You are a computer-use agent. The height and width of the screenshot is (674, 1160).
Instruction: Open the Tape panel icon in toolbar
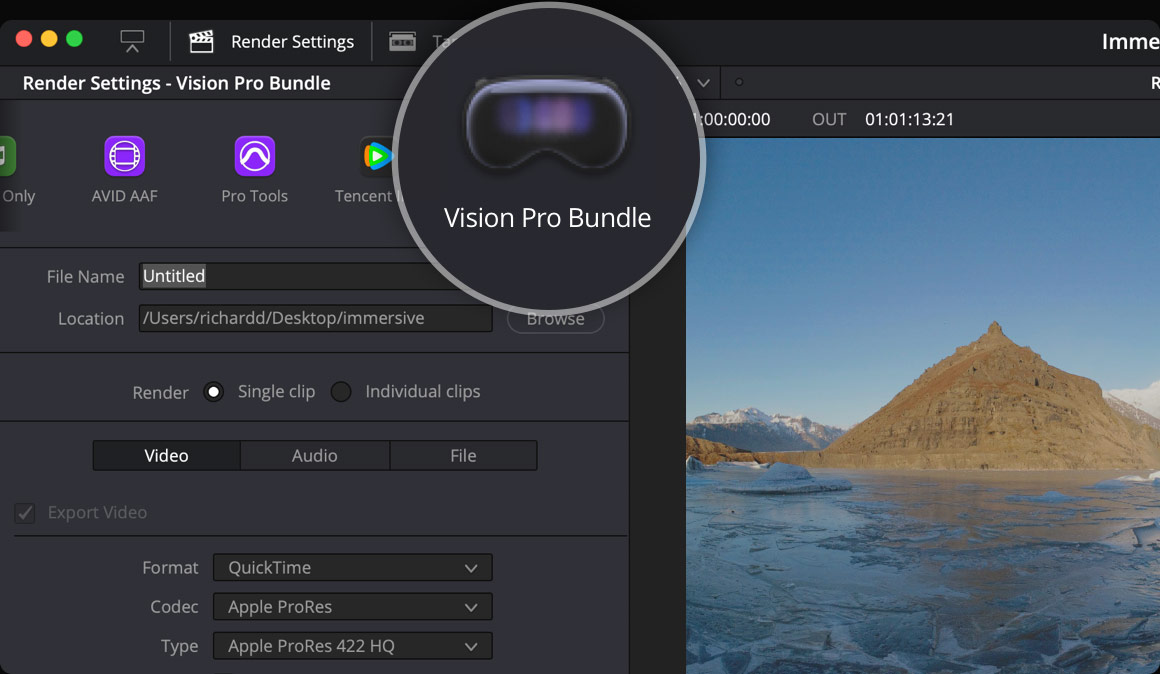(402, 41)
